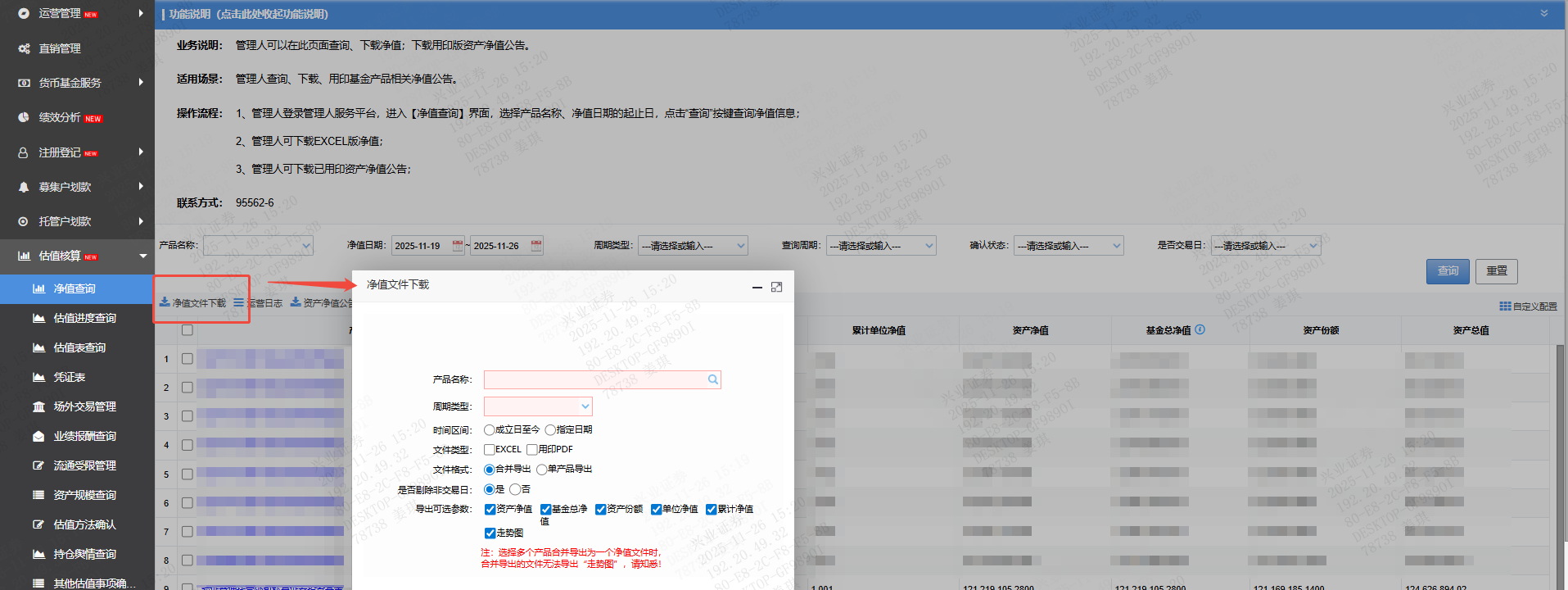Screen dimensions: 1568x590
Task: Click the 运营管理 compass icon in sidebar
Action: tap(24, 13)
